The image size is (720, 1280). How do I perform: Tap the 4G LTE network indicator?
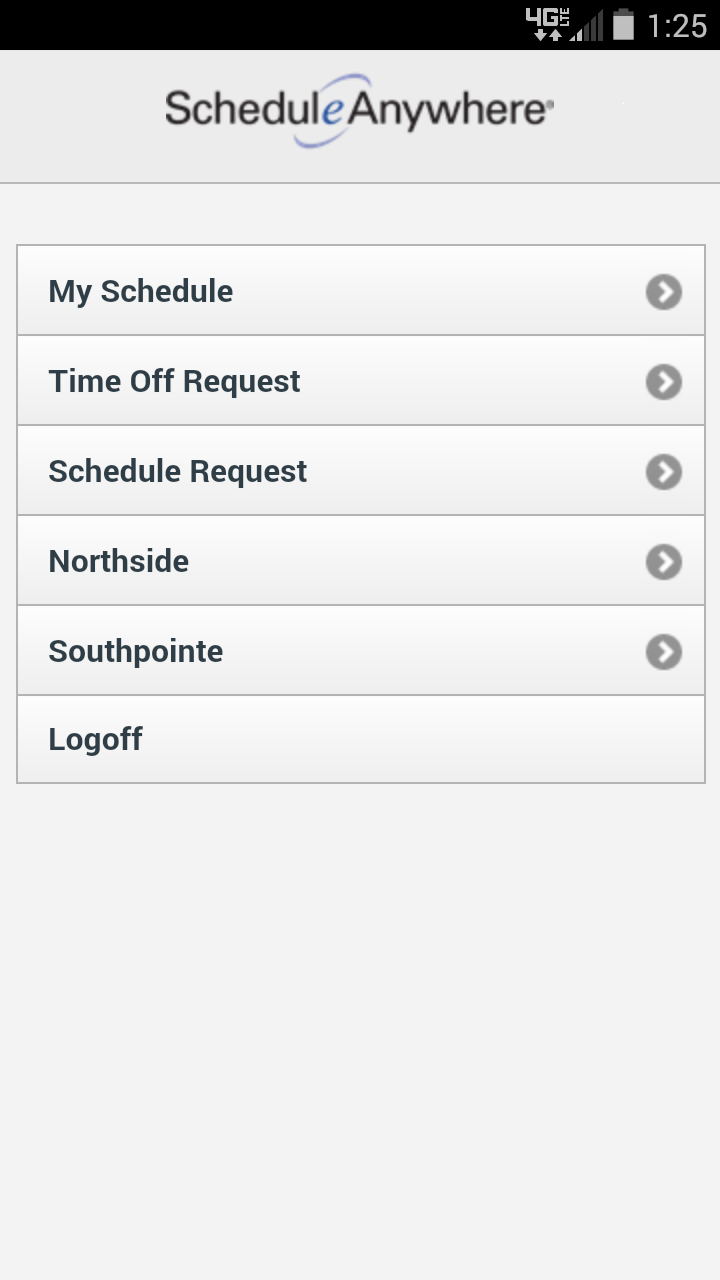click(x=548, y=17)
